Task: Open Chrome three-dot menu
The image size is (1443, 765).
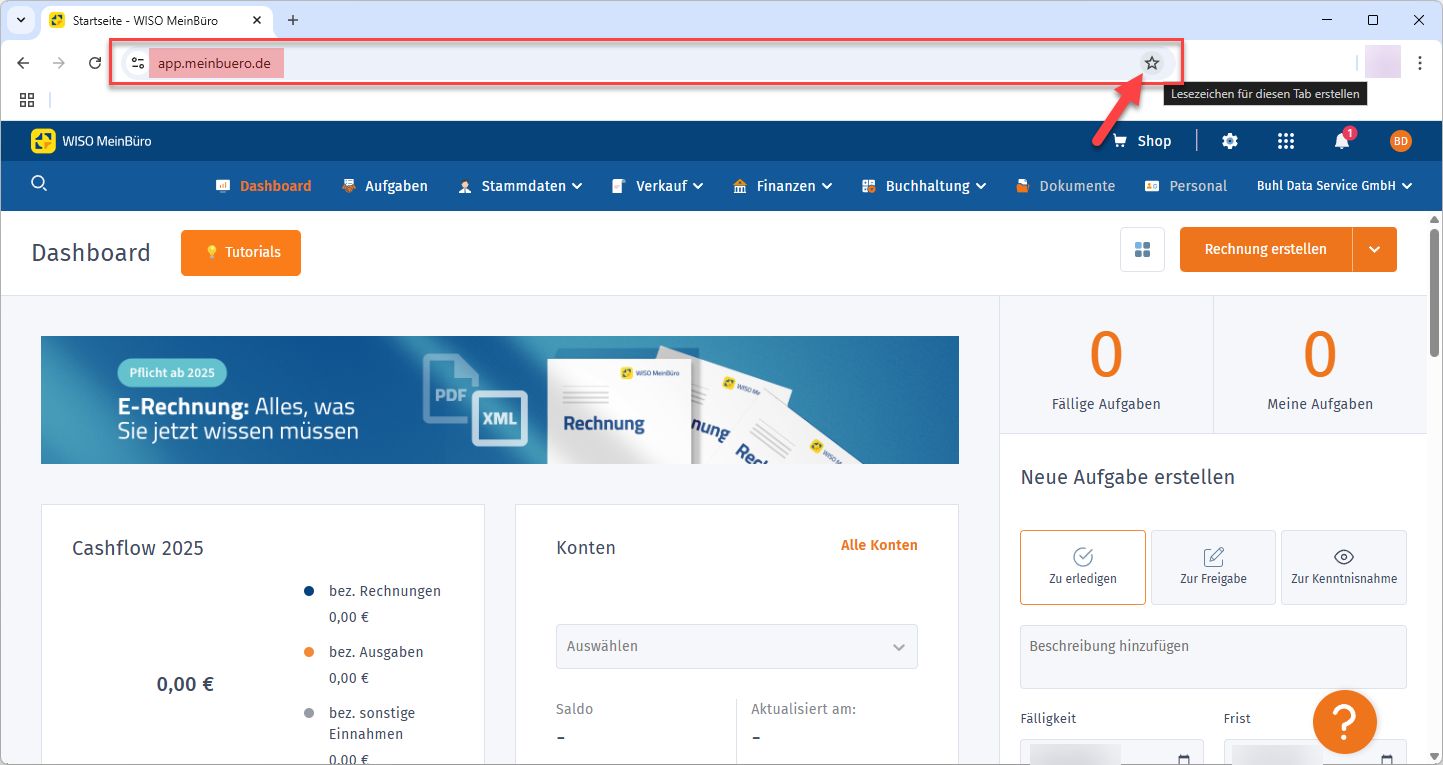Action: [1420, 63]
